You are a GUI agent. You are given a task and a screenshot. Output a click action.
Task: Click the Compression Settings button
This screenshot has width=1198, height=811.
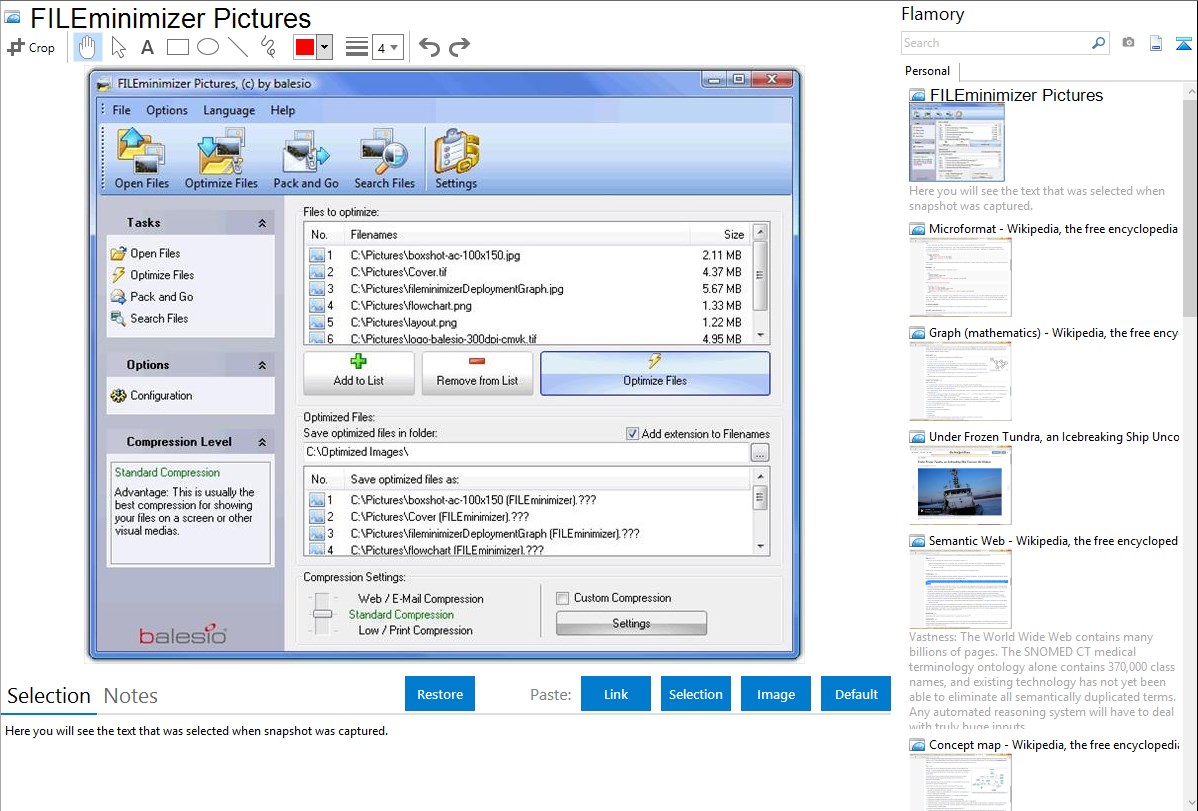point(631,623)
